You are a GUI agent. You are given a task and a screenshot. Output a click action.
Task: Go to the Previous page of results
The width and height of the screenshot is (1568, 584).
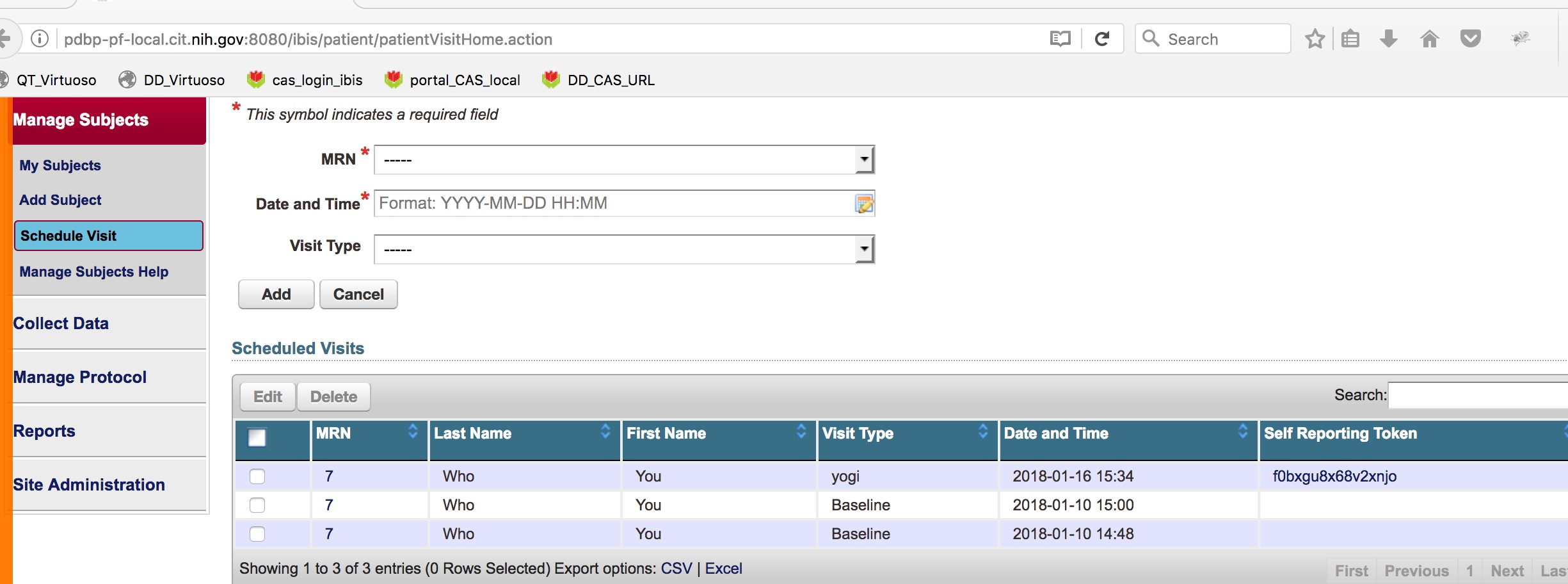(1416, 571)
